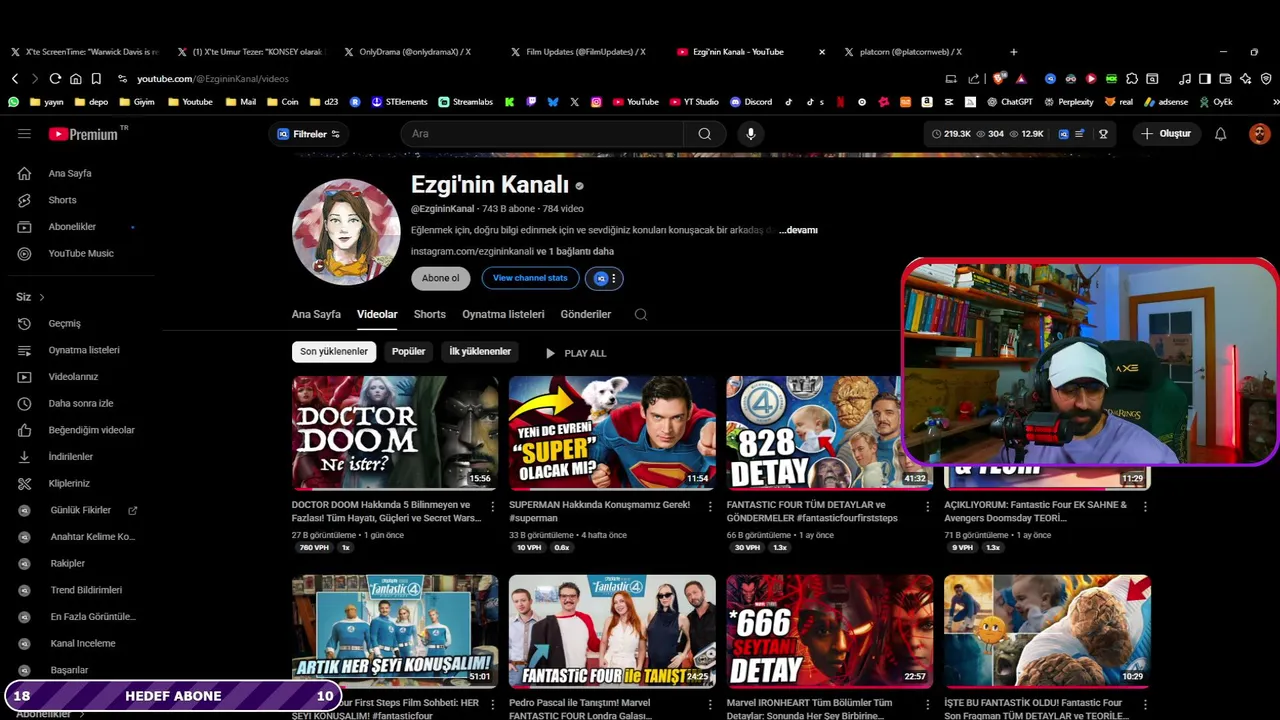The height and width of the screenshot is (720, 1280).
Task: Show hidden bookmarks overflow chevron
Action: [x=1275, y=102]
